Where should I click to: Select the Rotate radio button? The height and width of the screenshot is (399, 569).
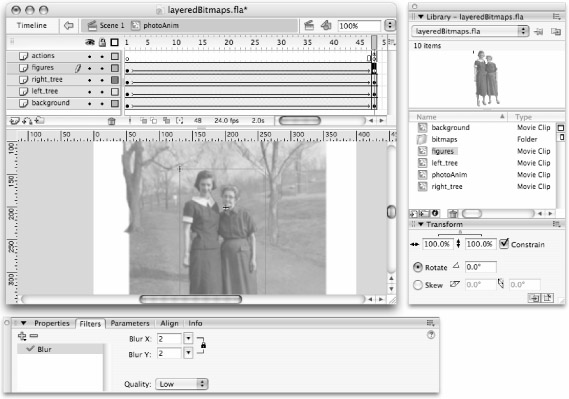(418, 267)
